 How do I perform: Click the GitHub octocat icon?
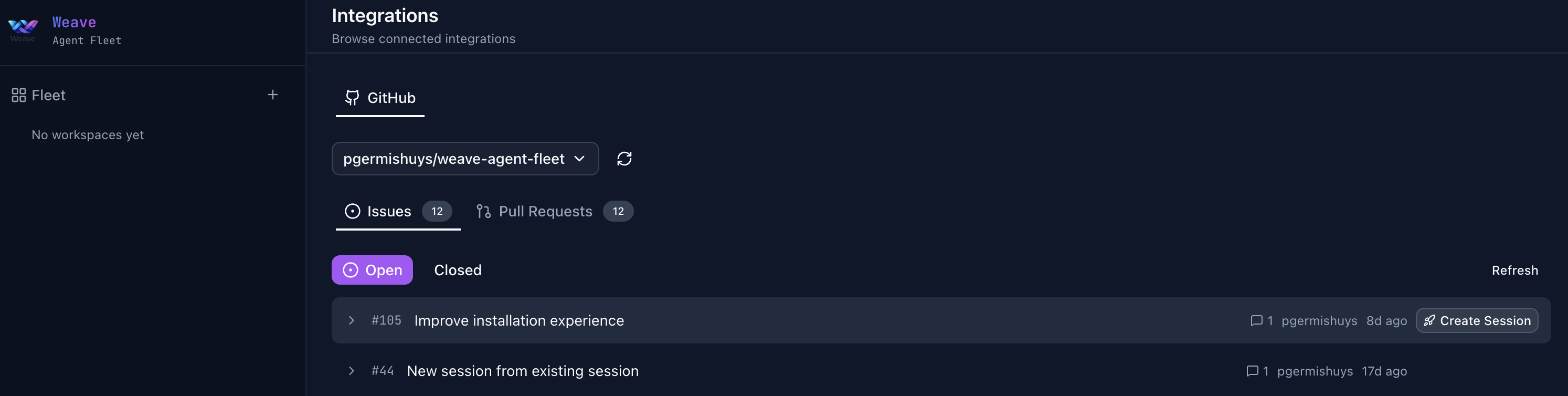352,98
